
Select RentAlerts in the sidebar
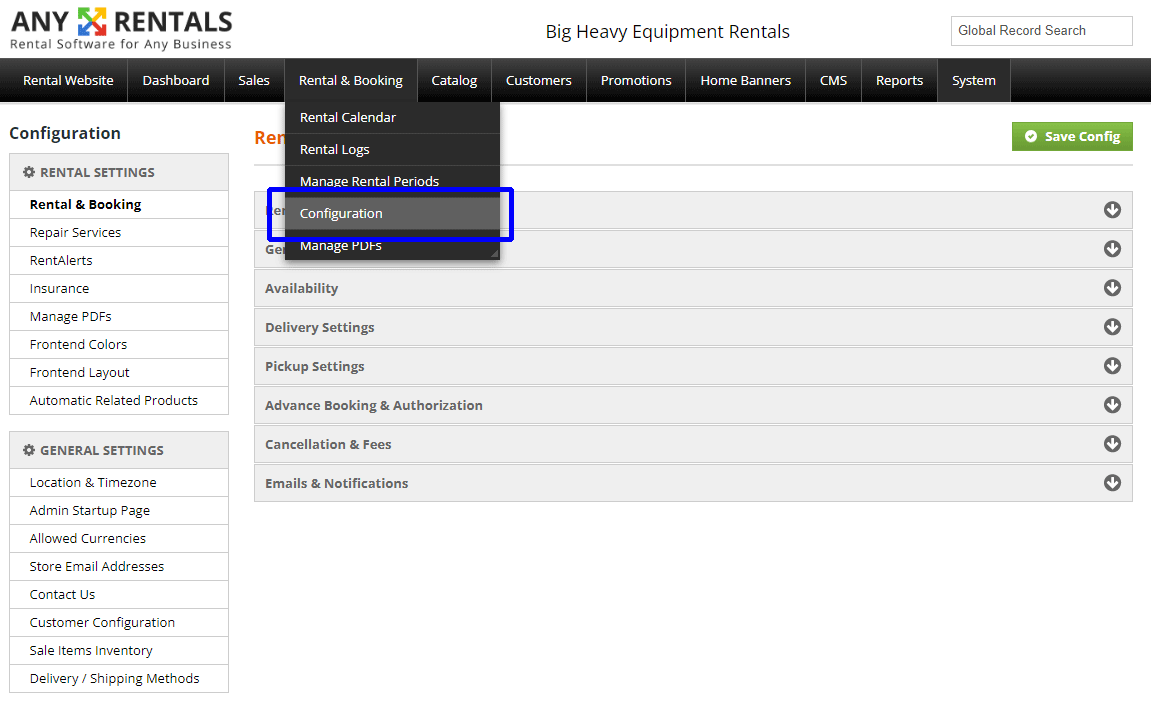click(x=59, y=260)
